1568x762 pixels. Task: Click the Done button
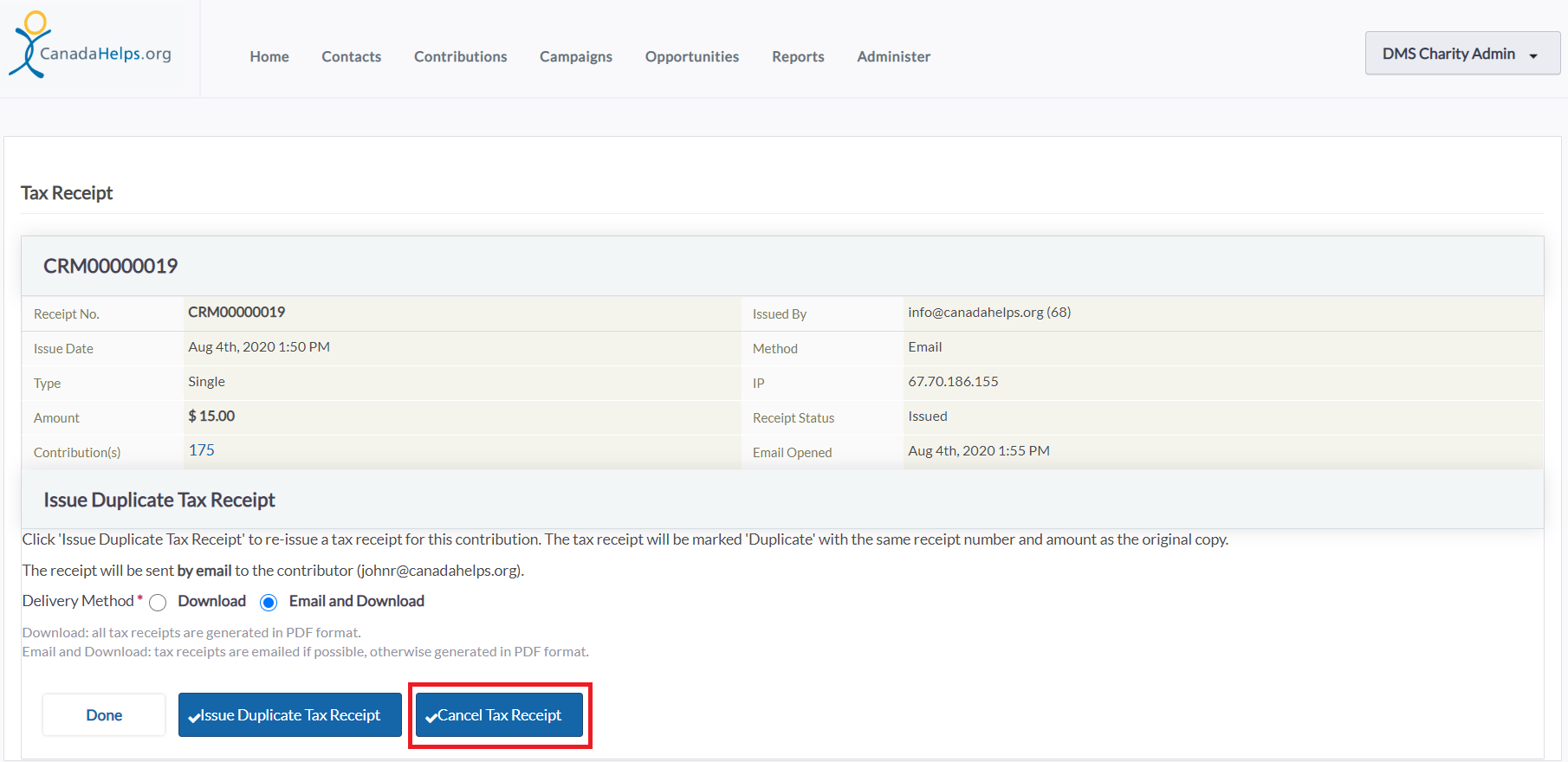click(x=104, y=715)
